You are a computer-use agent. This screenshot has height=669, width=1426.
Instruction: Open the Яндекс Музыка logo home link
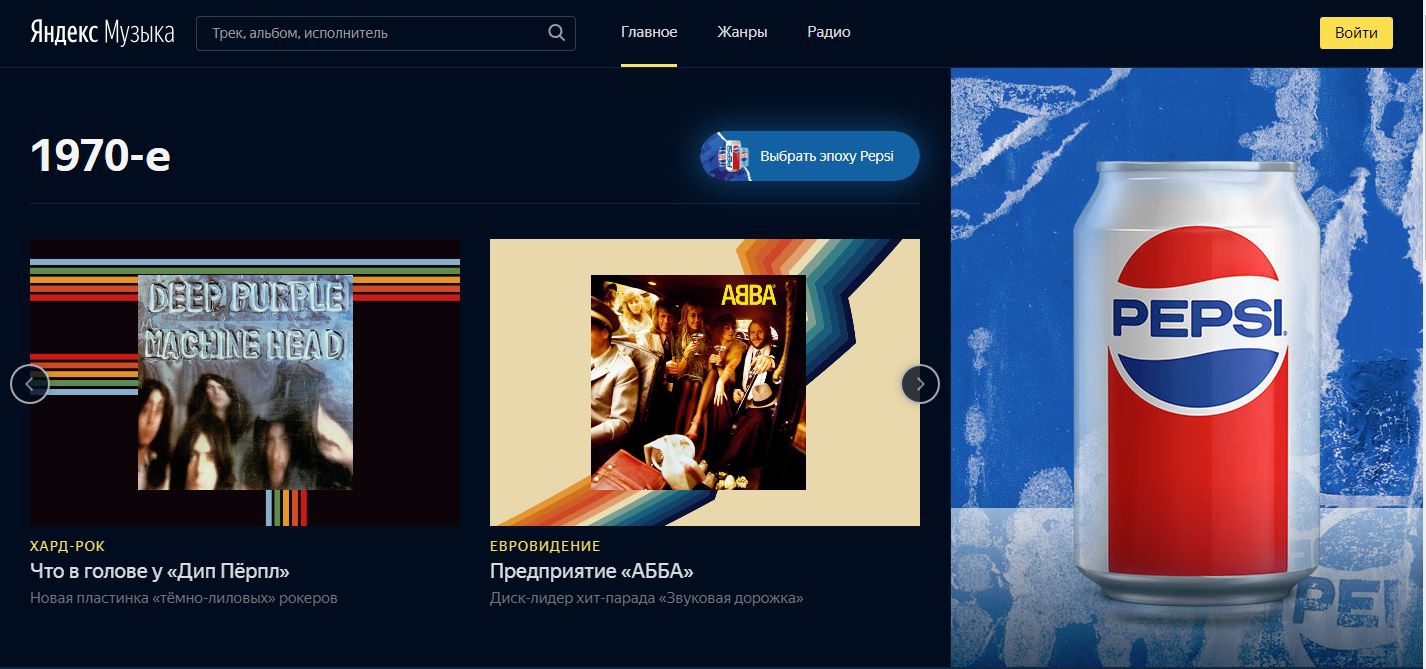point(102,33)
